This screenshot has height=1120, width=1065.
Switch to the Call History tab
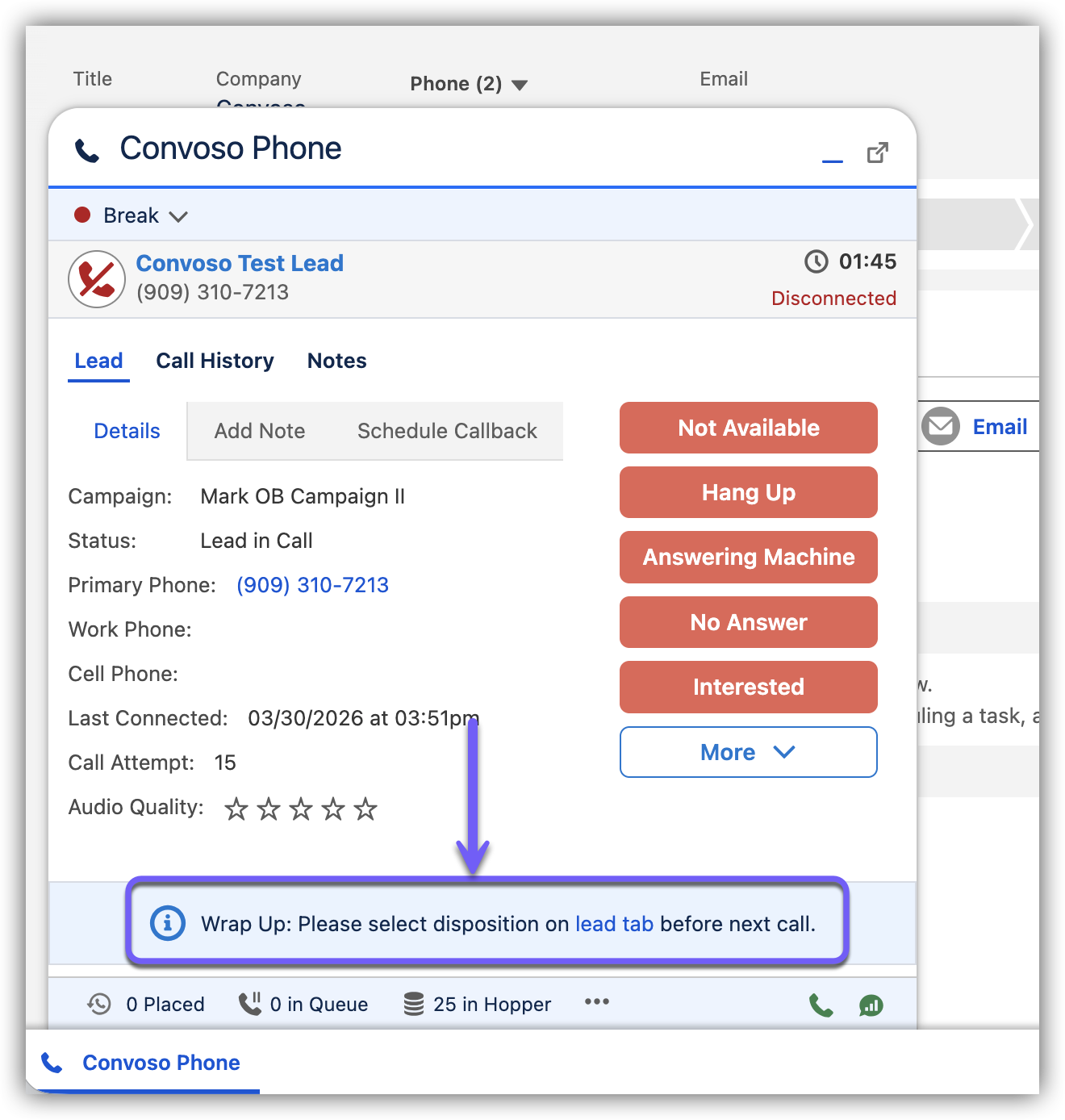(215, 361)
